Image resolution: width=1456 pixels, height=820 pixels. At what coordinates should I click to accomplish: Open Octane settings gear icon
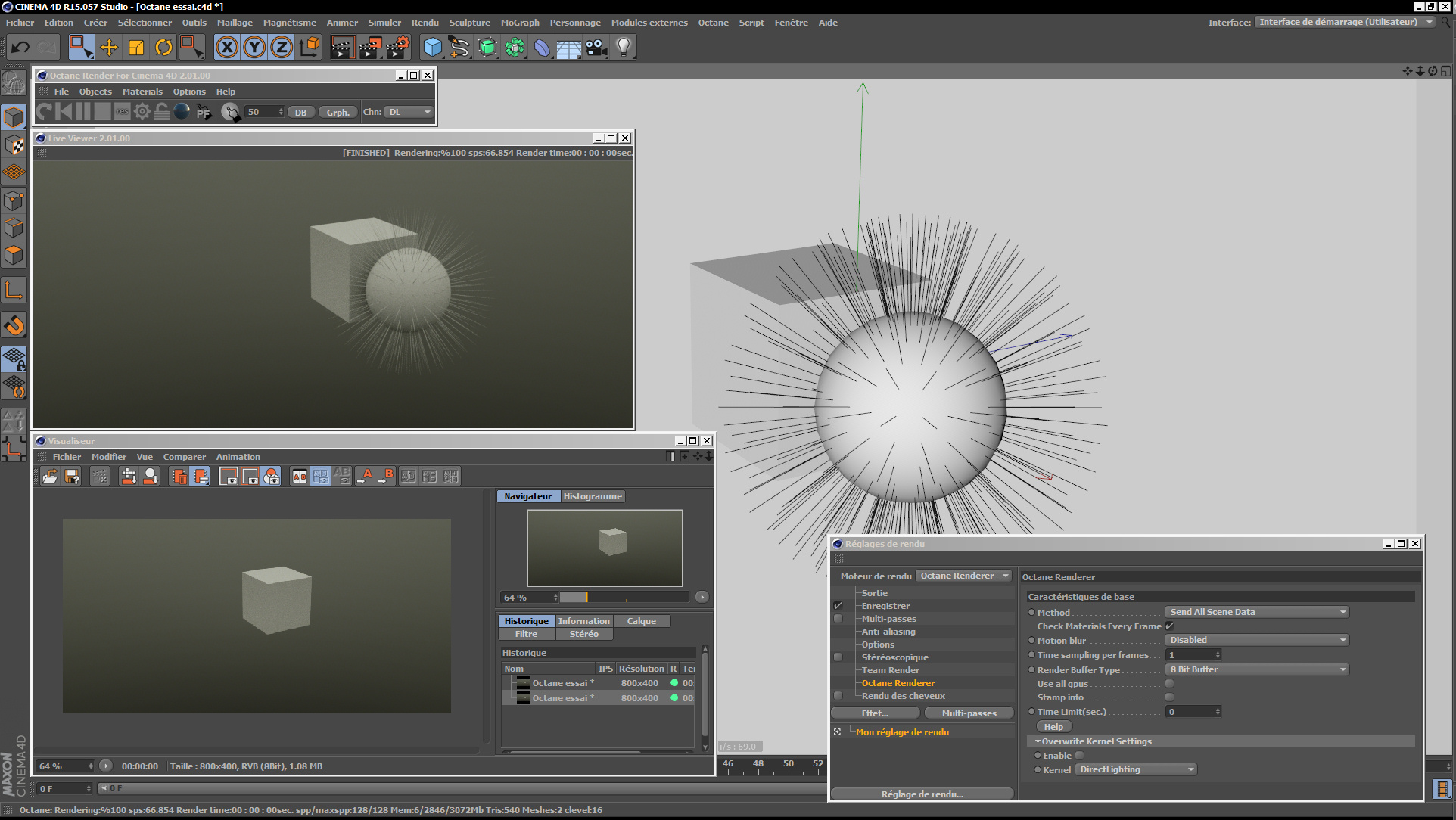click(142, 112)
